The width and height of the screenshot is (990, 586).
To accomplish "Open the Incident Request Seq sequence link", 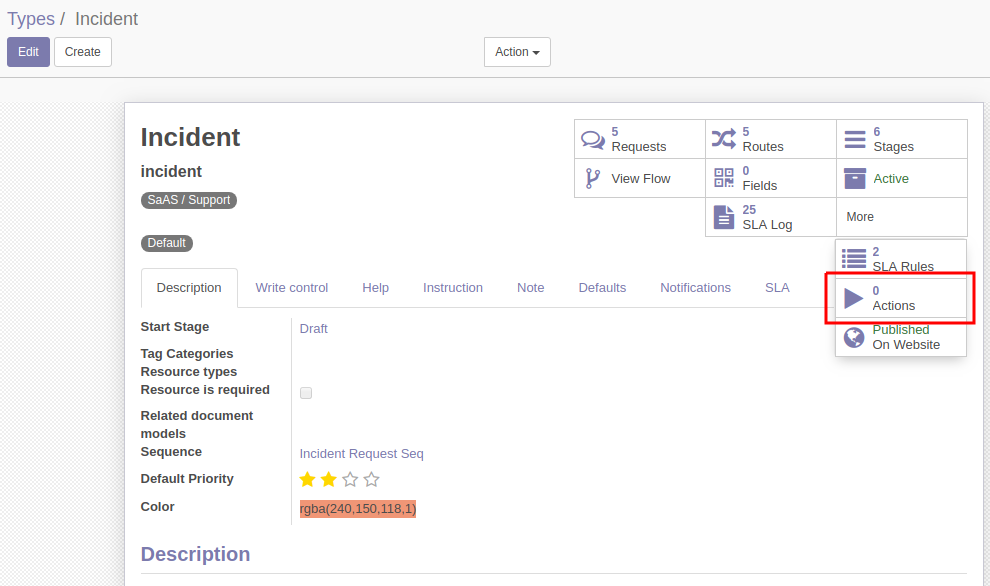I will pos(361,453).
